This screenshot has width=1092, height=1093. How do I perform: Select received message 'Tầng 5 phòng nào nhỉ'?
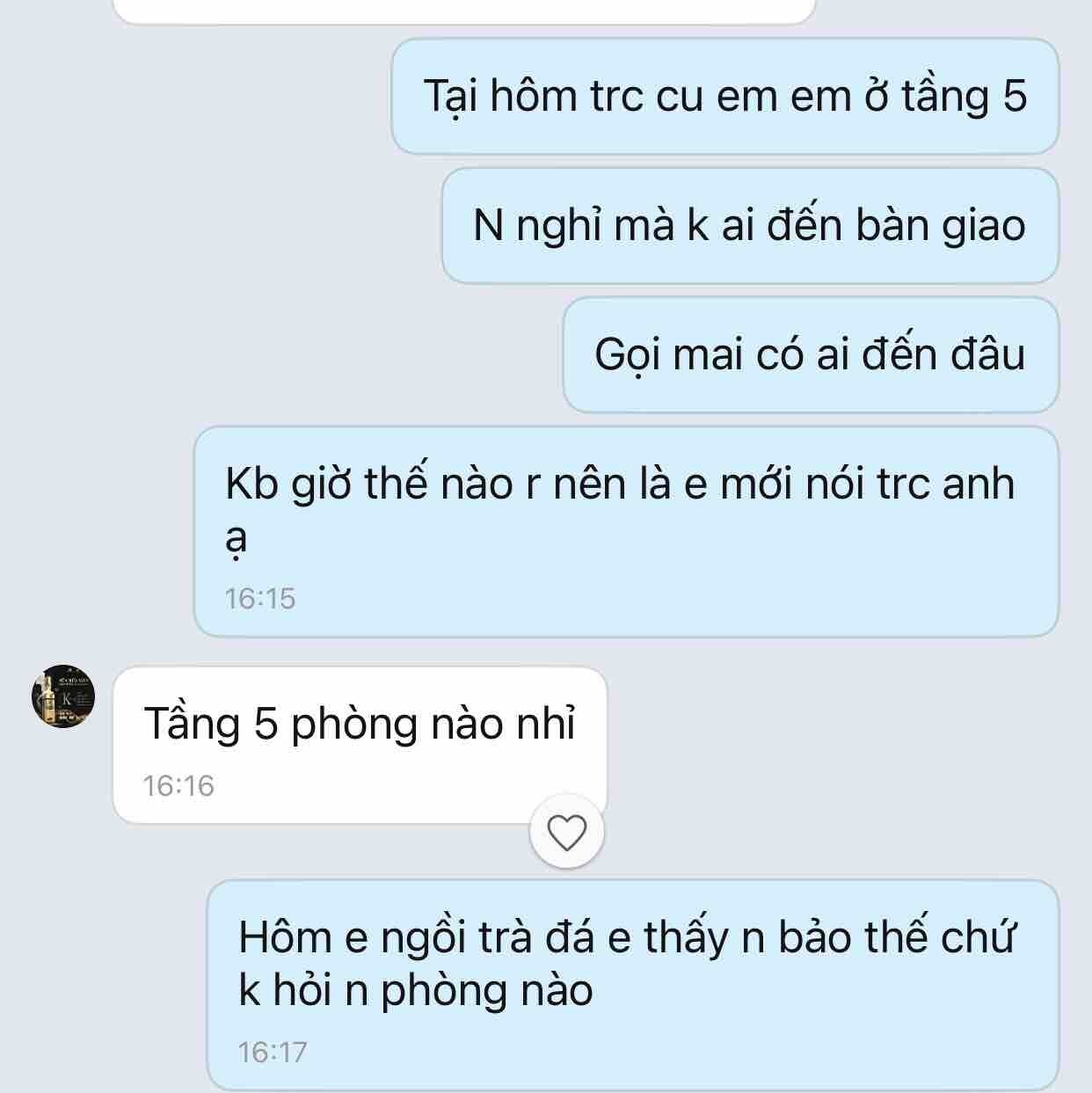pyautogui.click(x=360, y=745)
